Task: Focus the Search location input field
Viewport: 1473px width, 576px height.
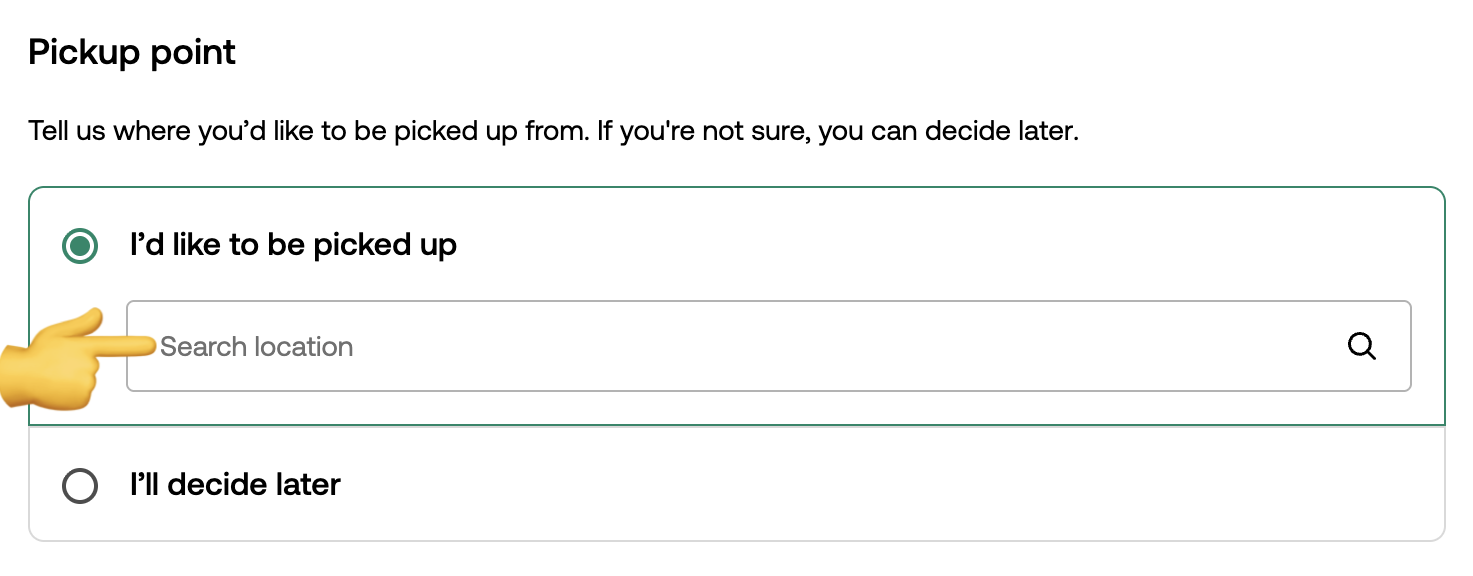Action: coord(700,347)
